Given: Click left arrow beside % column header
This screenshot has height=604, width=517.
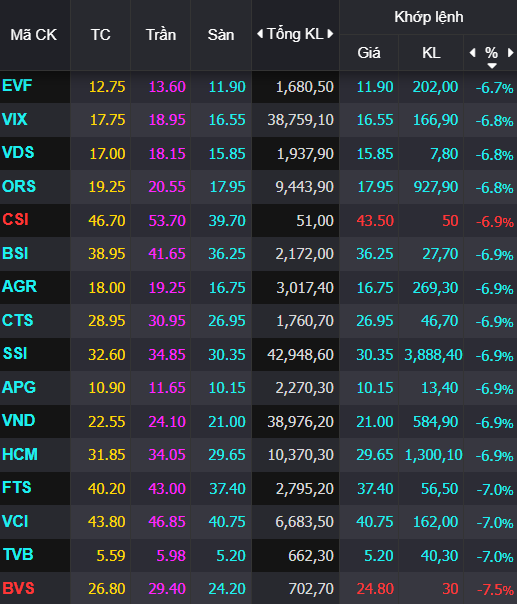Looking at the screenshot, I should [472, 53].
